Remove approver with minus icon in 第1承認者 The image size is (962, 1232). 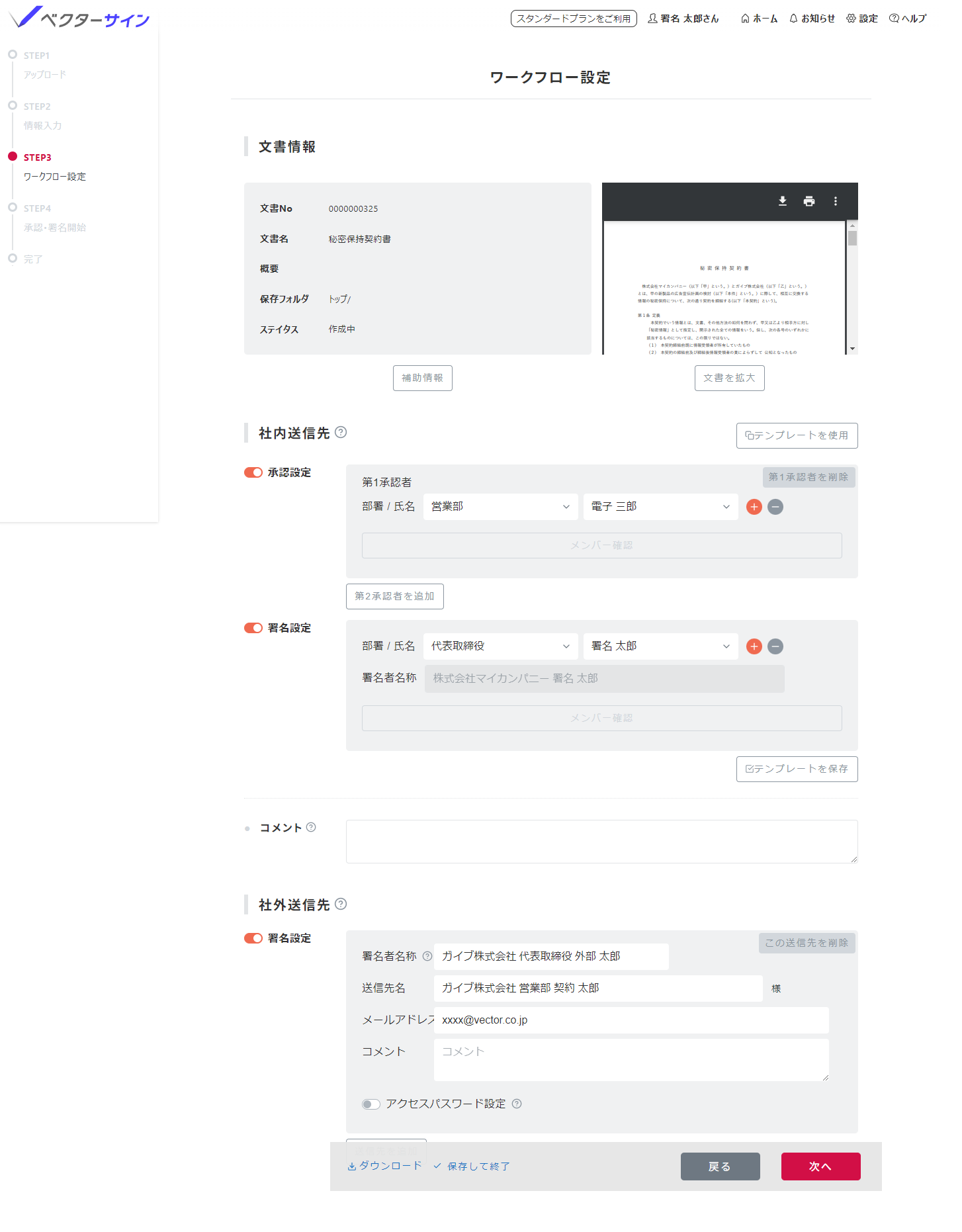pos(775,507)
